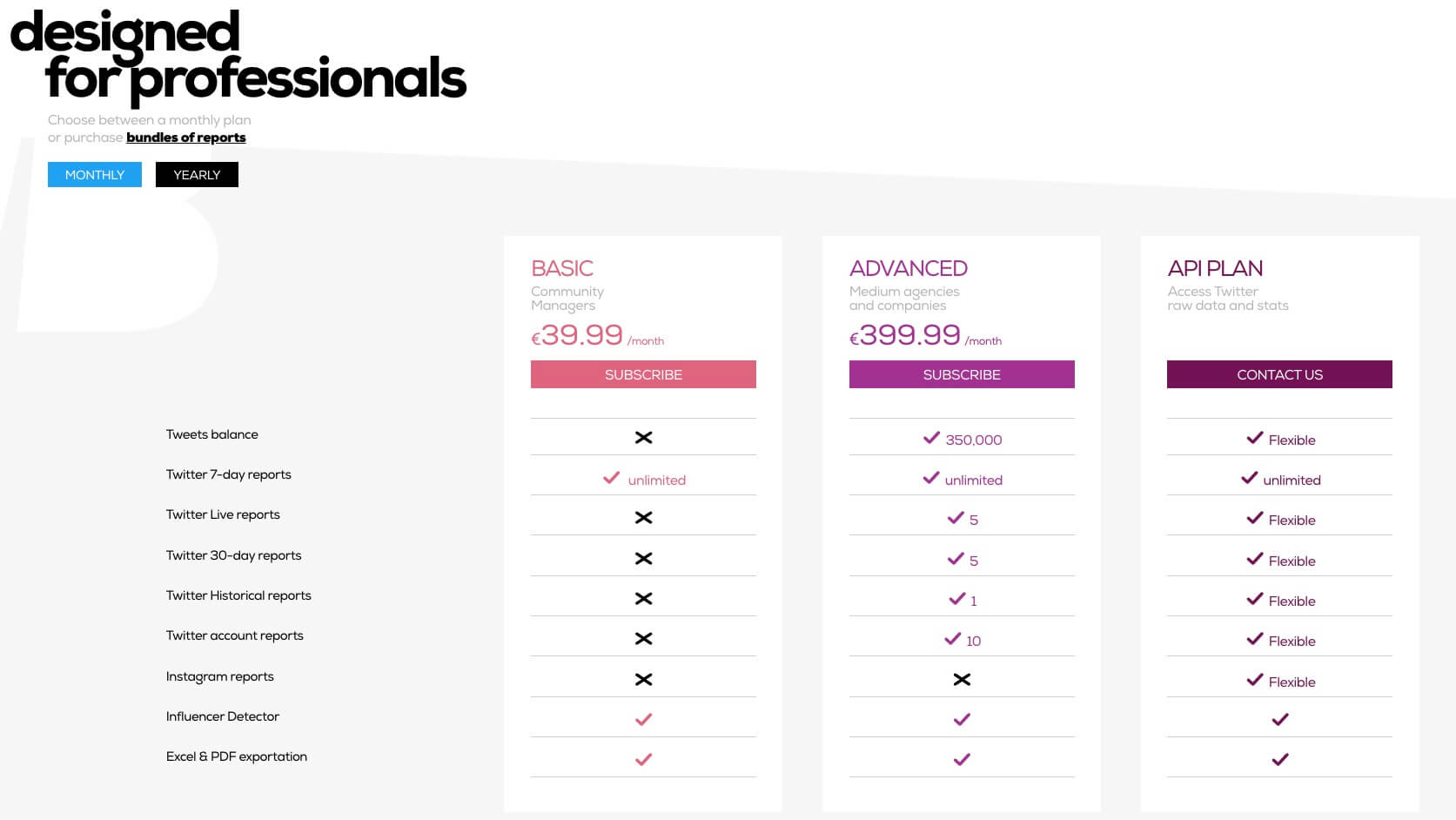
Task: Click the checkmark for API Plan Influencer Detector
Action: (1279, 720)
